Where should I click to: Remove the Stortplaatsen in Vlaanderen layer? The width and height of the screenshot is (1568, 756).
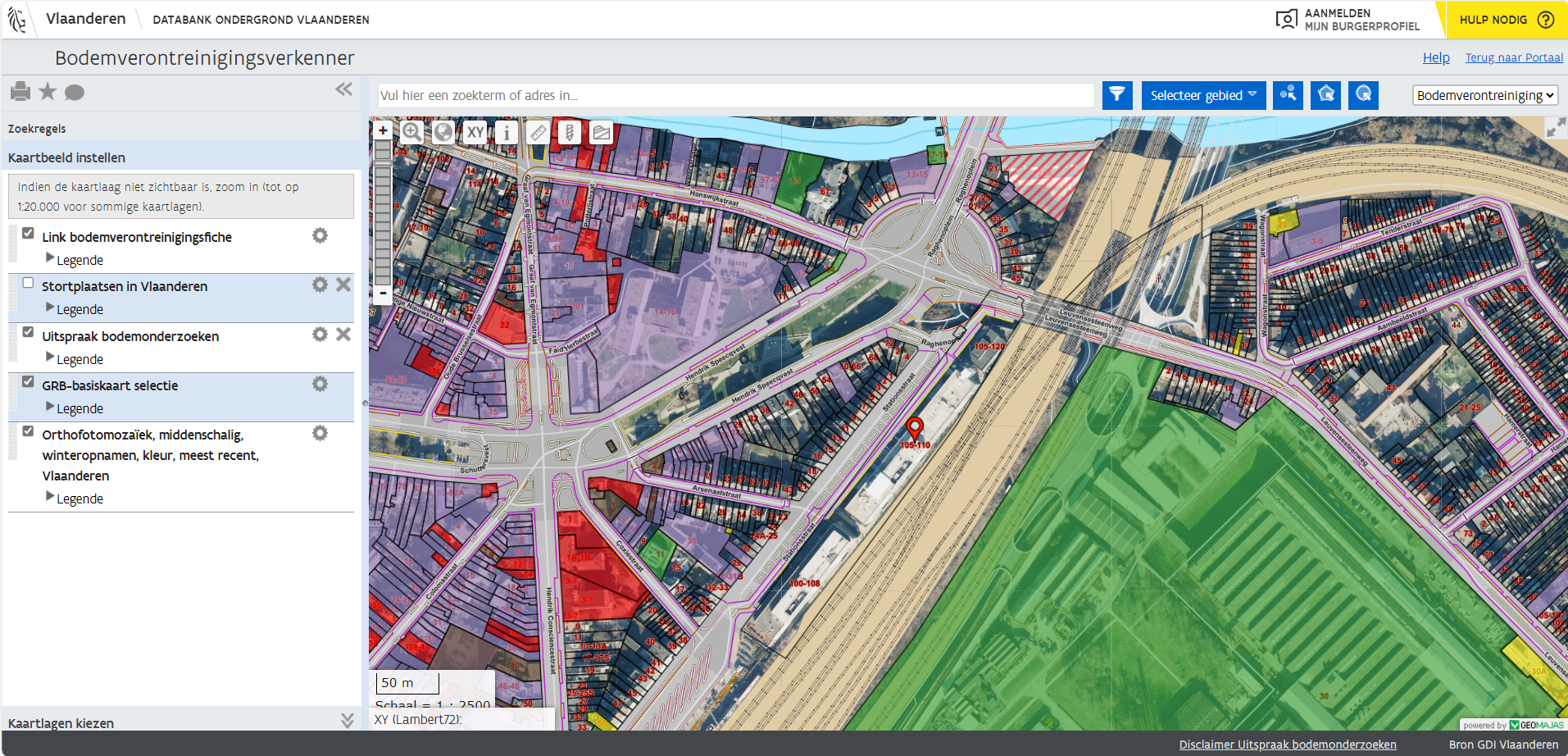point(343,285)
